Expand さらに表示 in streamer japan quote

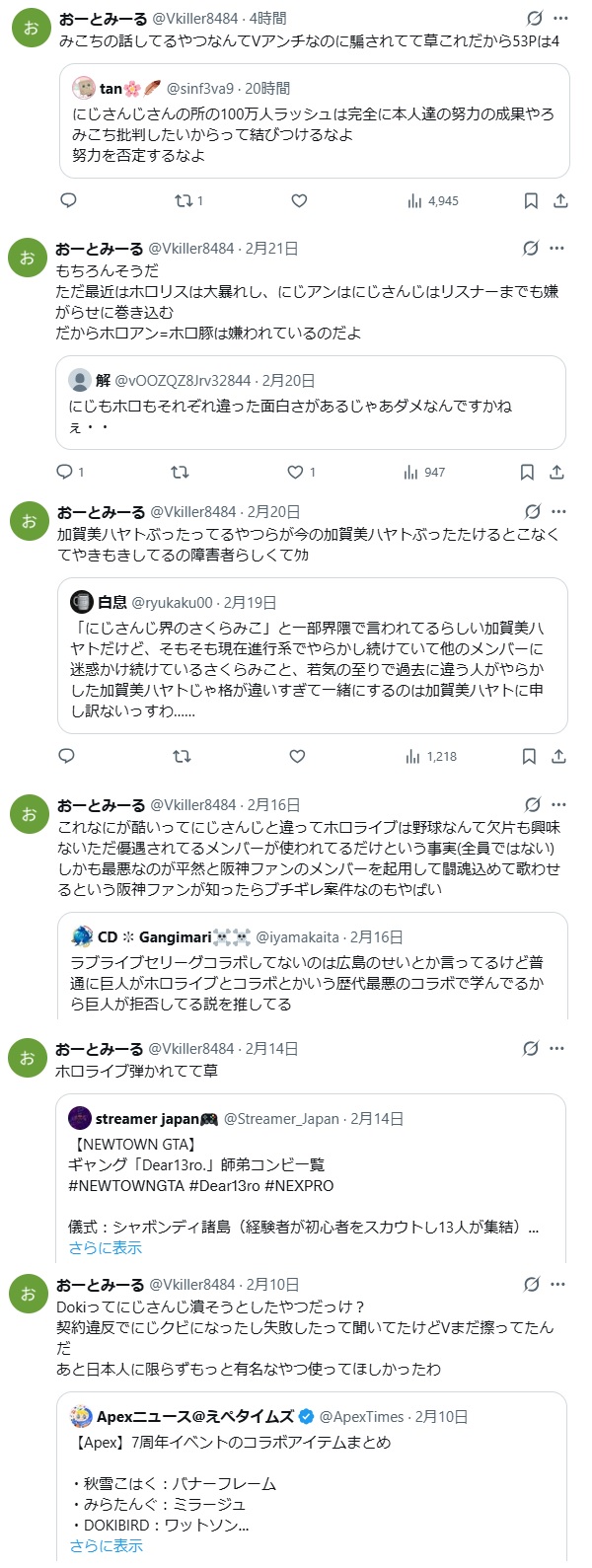tap(106, 1247)
